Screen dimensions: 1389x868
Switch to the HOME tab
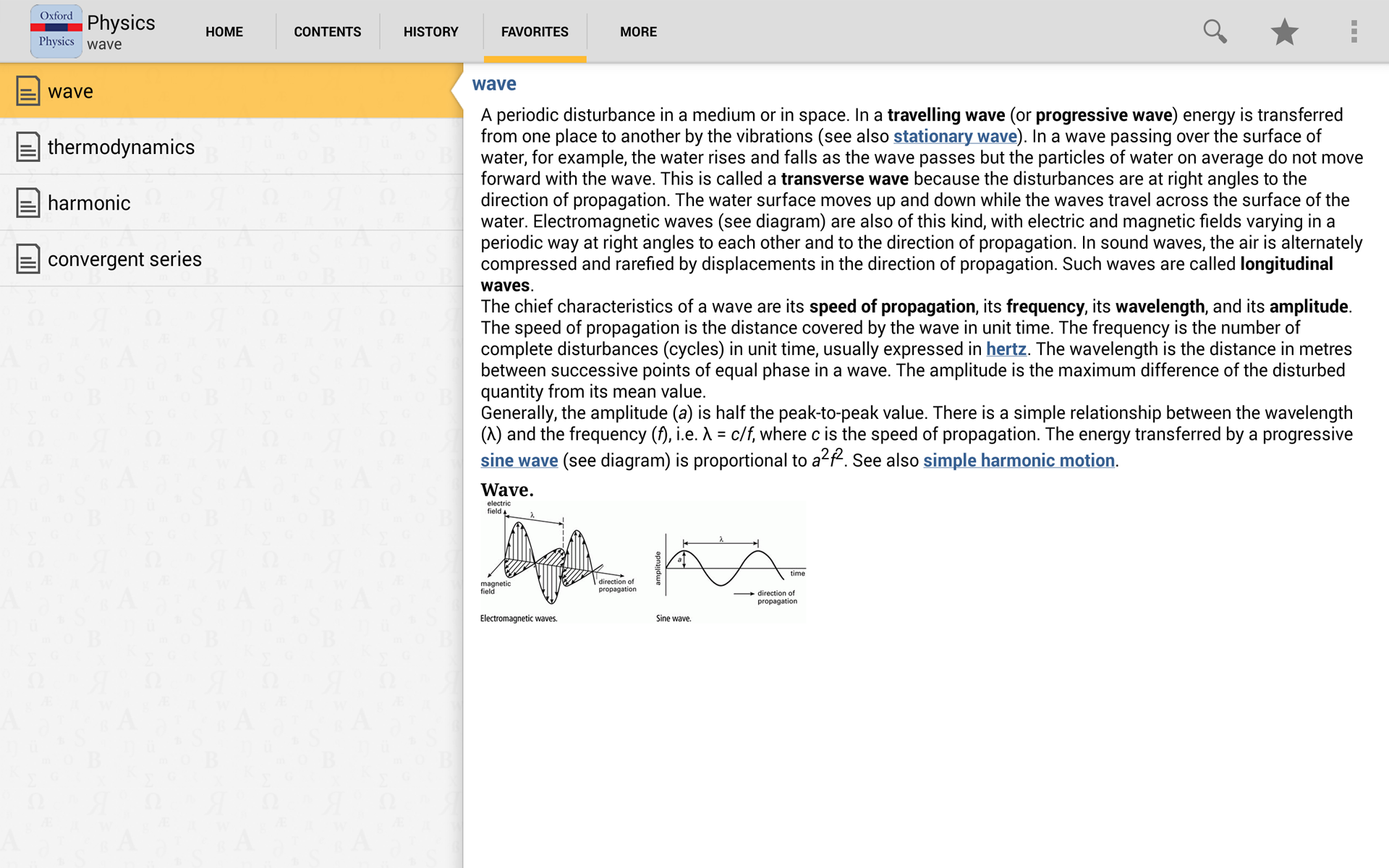224,31
